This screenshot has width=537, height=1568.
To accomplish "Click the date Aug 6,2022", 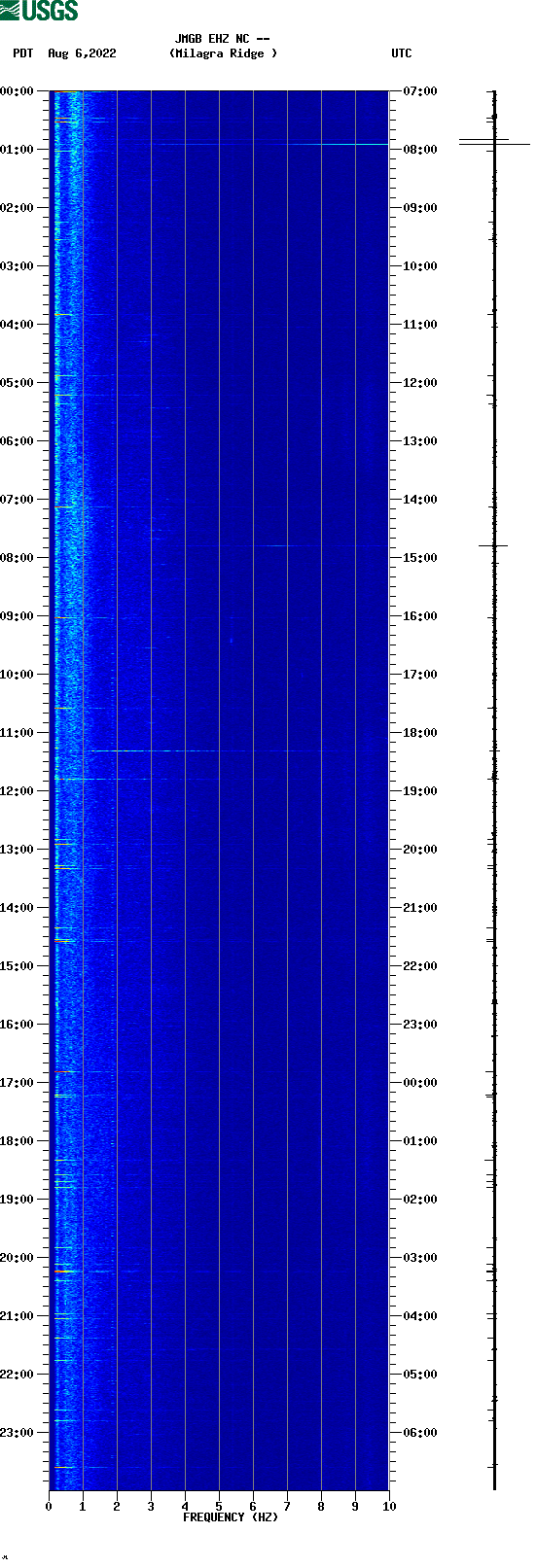I will point(82,53).
